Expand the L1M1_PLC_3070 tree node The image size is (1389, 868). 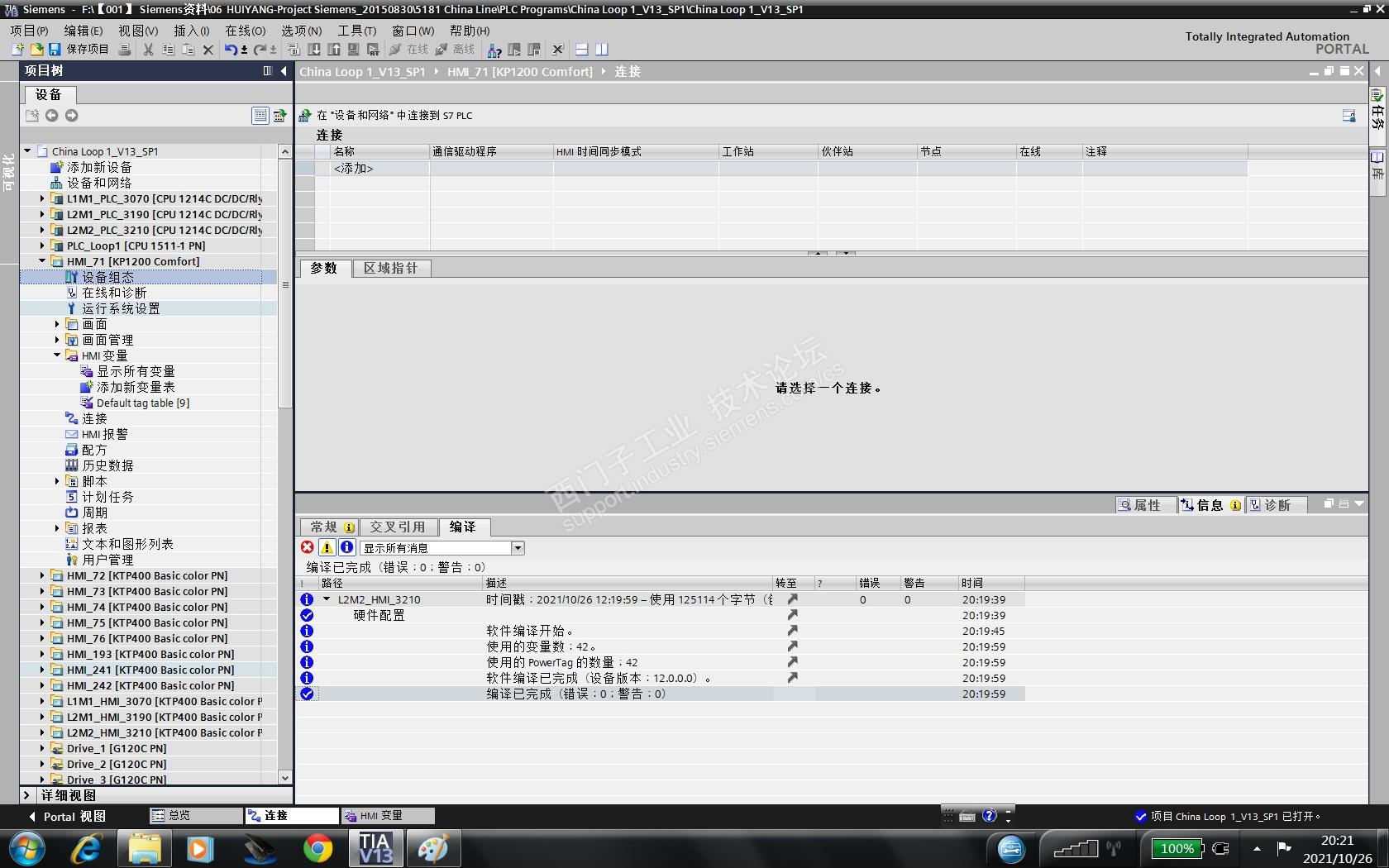coord(42,198)
